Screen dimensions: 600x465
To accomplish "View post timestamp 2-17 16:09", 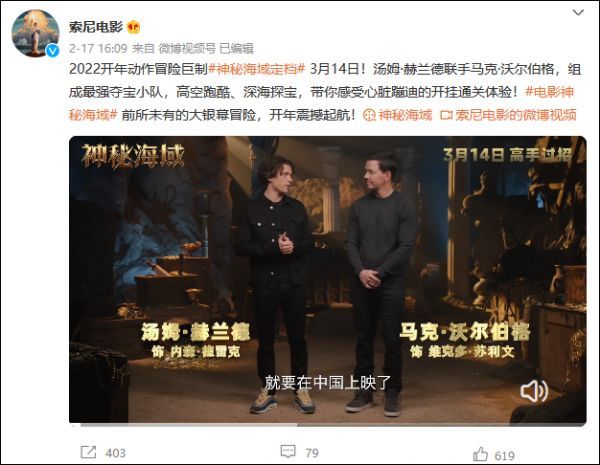I will (x=98, y=48).
